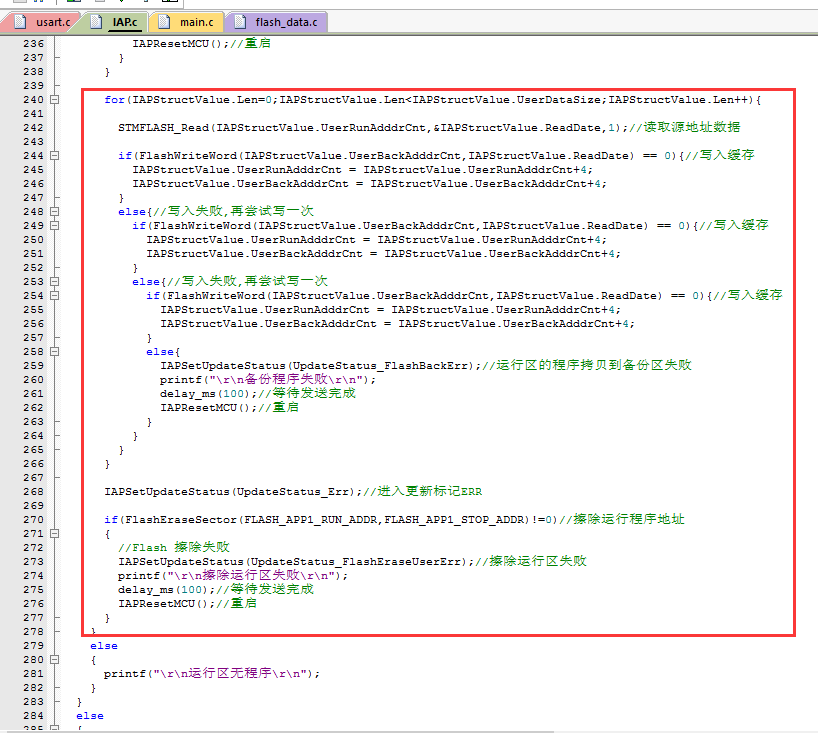The height and width of the screenshot is (733, 818).
Task: Collapse the else block at line 253
Action: coord(54,281)
